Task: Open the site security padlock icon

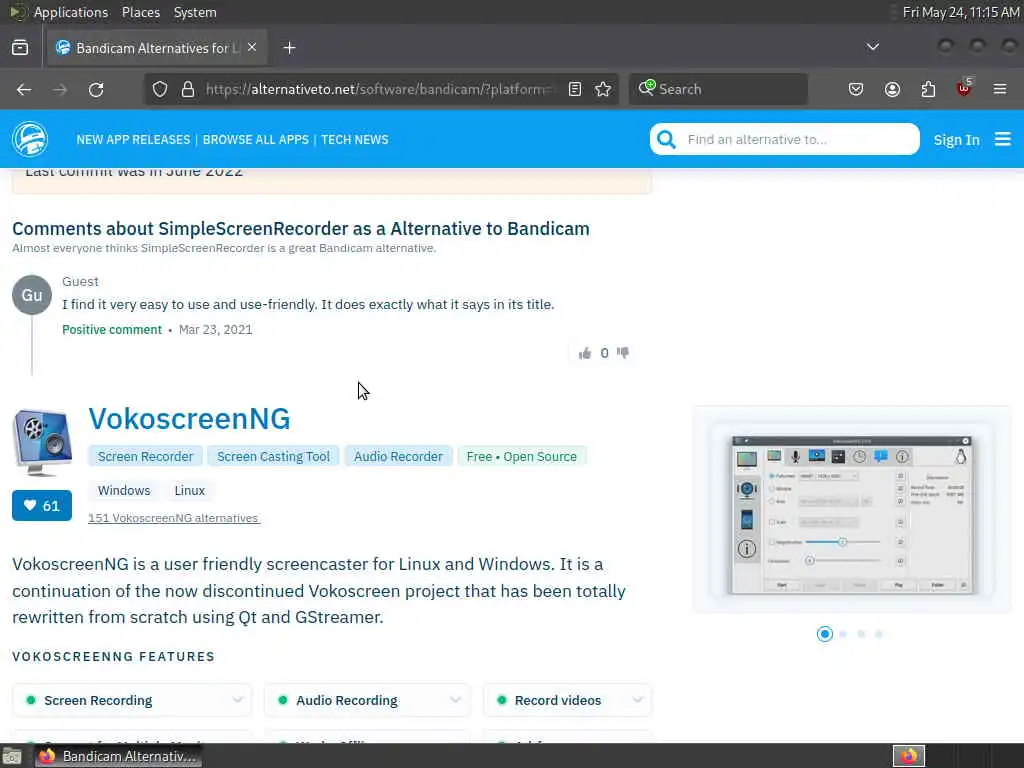Action: pyautogui.click(x=188, y=89)
